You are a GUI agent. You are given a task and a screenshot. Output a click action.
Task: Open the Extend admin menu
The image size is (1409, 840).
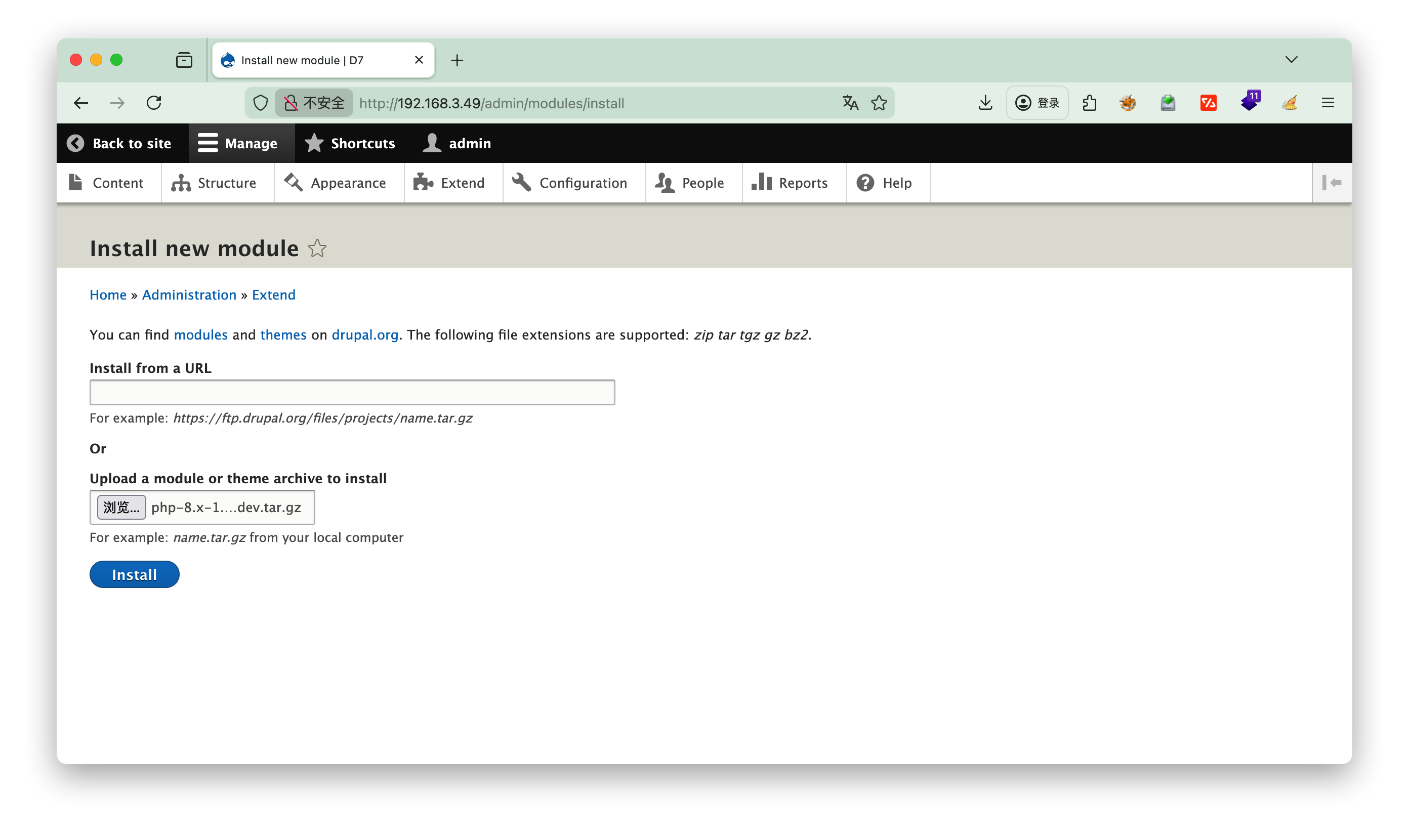449,183
